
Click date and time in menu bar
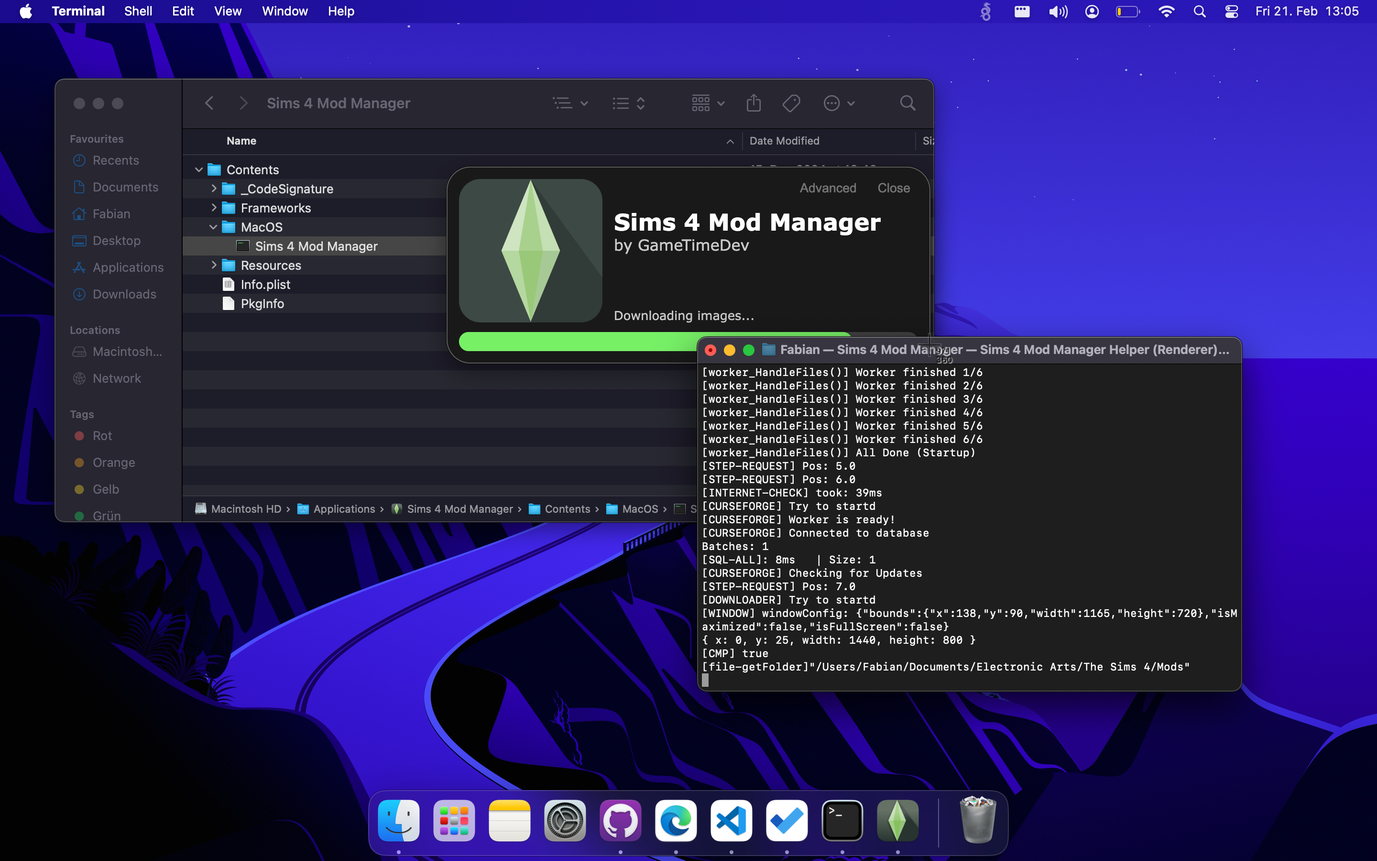click(x=1307, y=11)
